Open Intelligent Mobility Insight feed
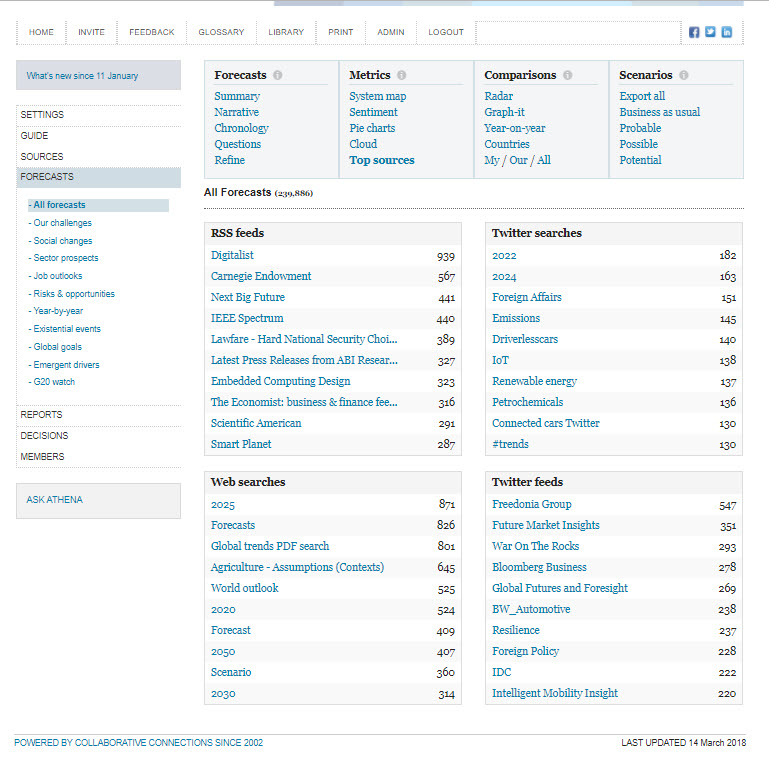Image resolution: width=769 pixels, height=760 pixels. pyautogui.click(x=555, y=693)
